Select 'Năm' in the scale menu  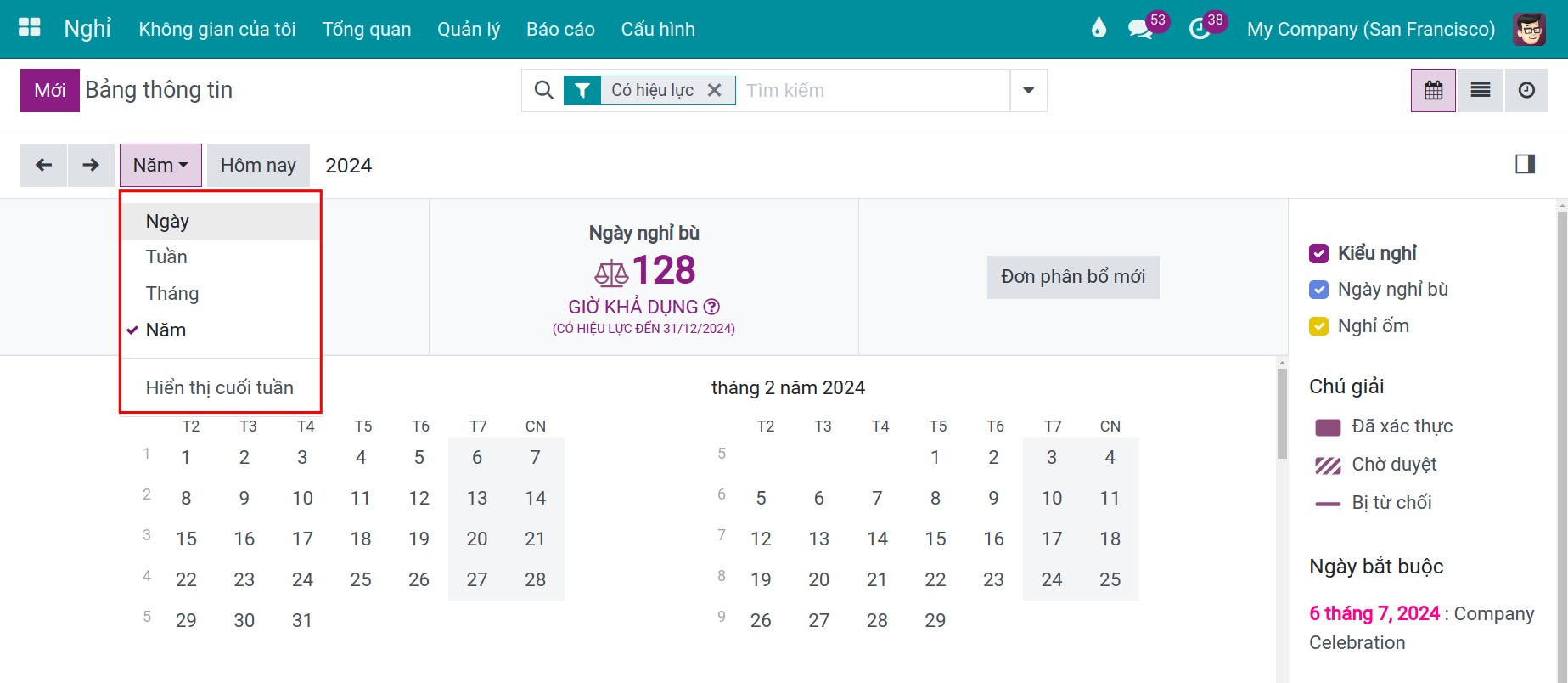click(220, 330)
